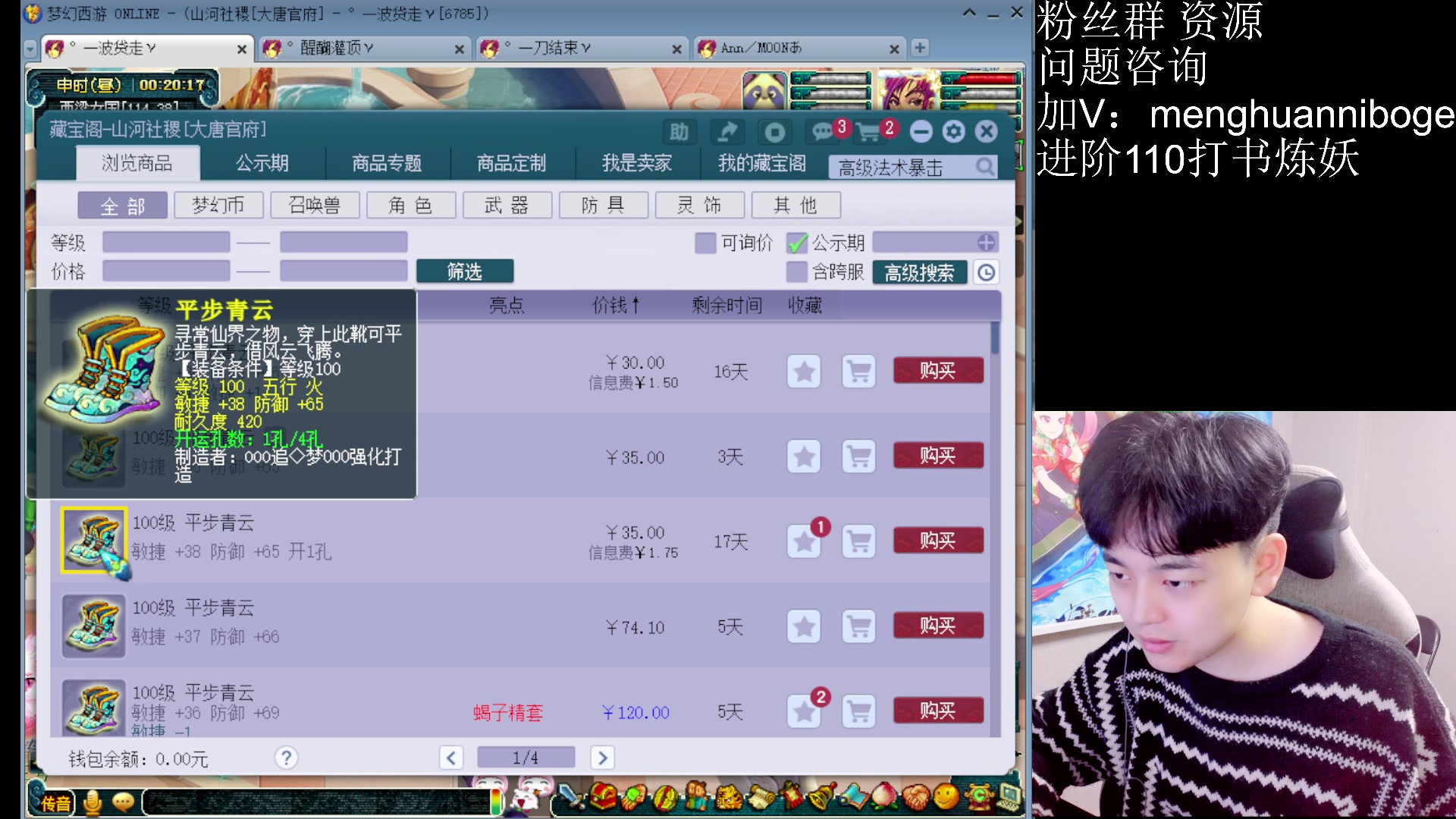Viewport: 1456px width, 819px height.
Task: Click the smiley face icon in bottom toolbar
Action: tap(946, 798)
